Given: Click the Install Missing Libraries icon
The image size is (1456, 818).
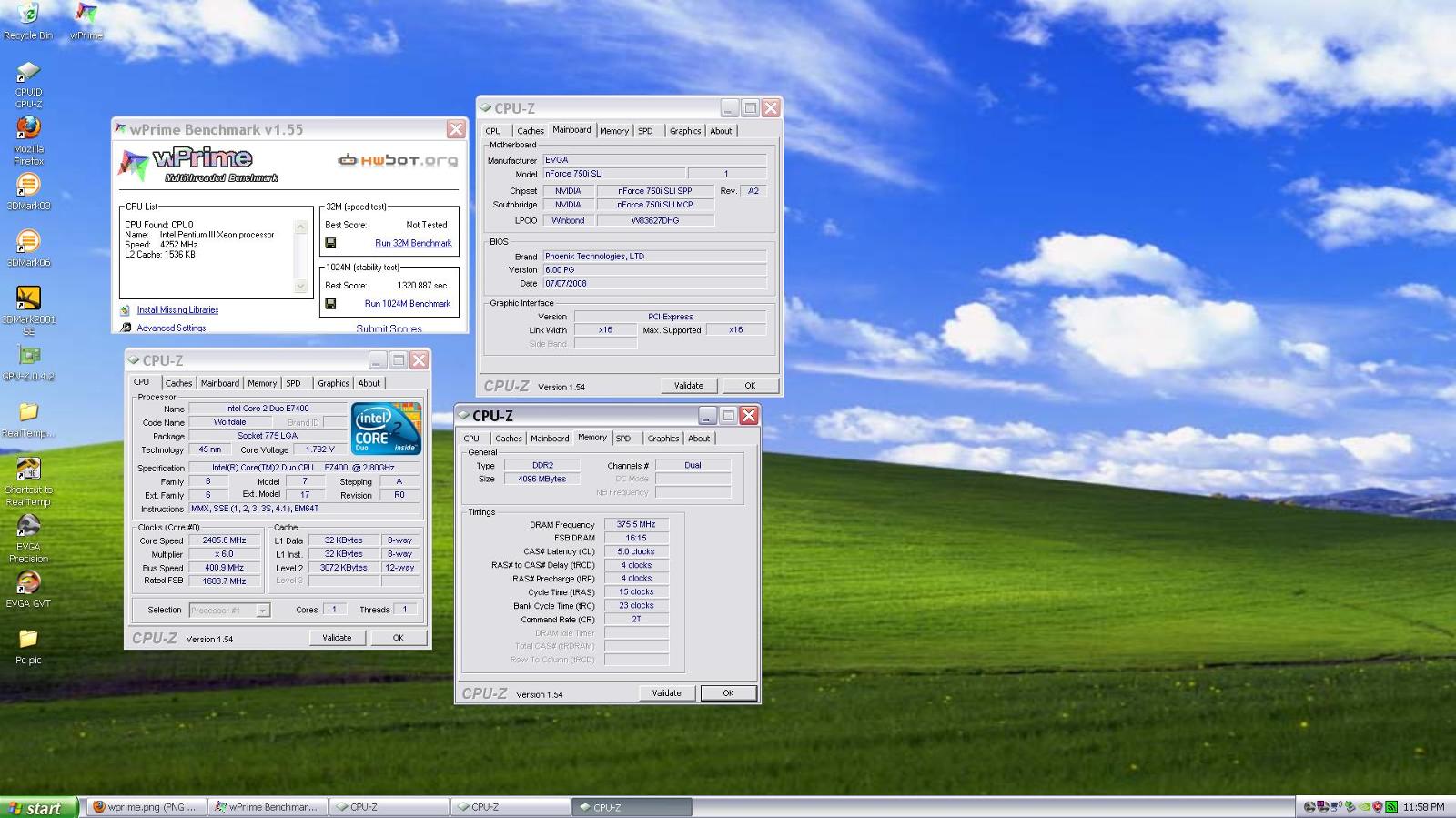Looking at the screenshot, I should [126, 310].
